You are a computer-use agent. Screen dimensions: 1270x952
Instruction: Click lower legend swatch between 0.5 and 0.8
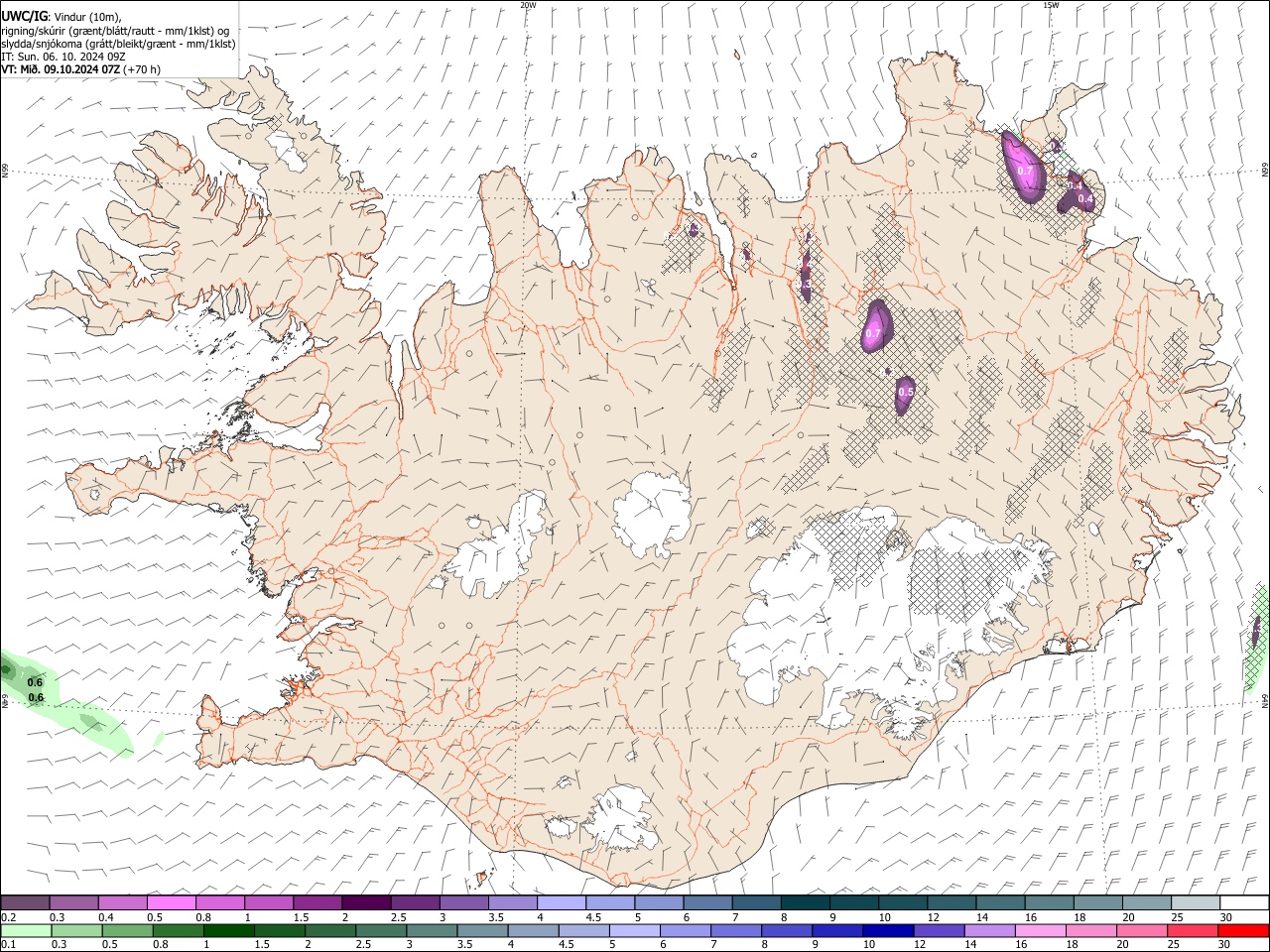pyautogui.click(x=128, y=930)
